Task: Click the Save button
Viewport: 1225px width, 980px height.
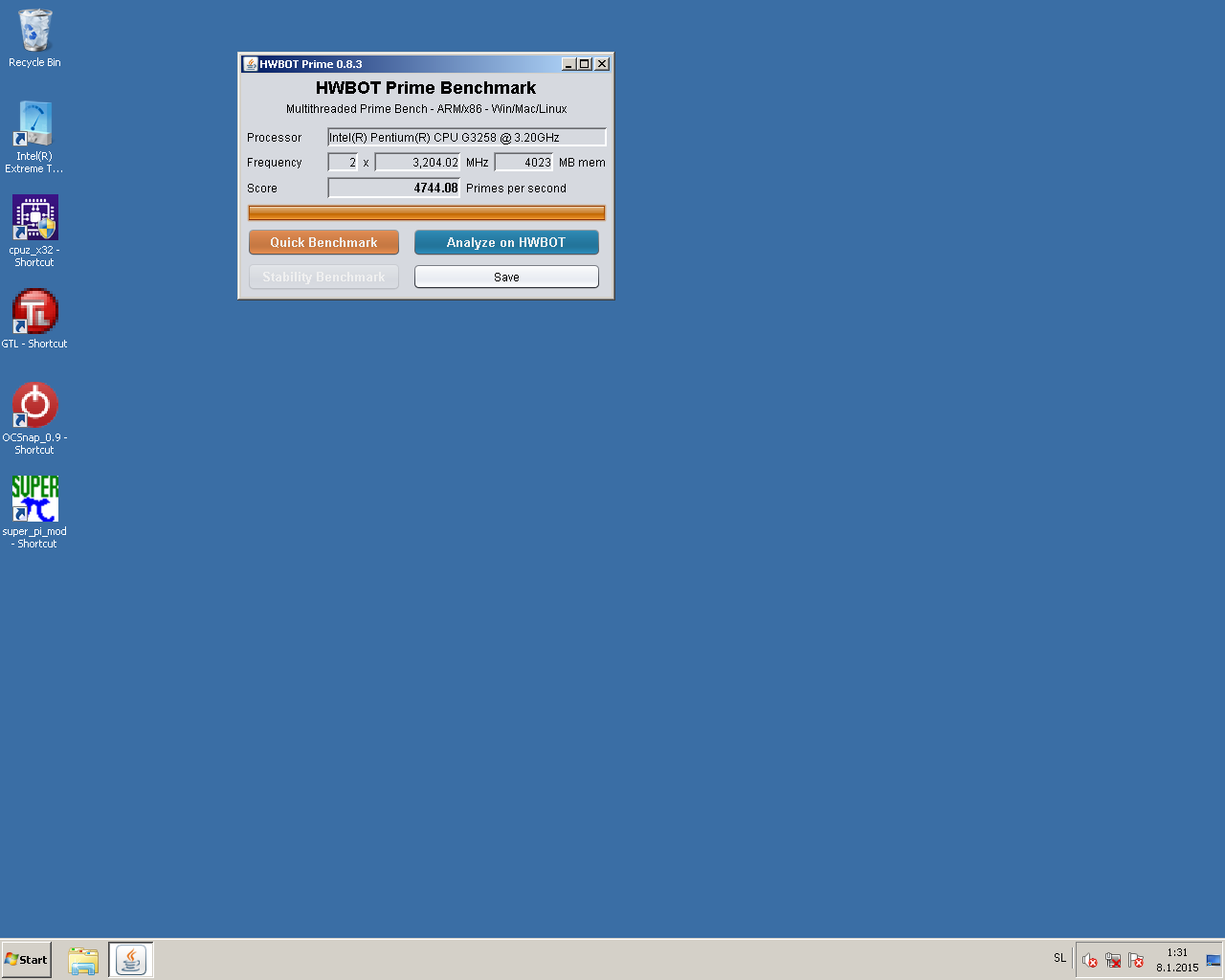Action: (x=506, y=277)
